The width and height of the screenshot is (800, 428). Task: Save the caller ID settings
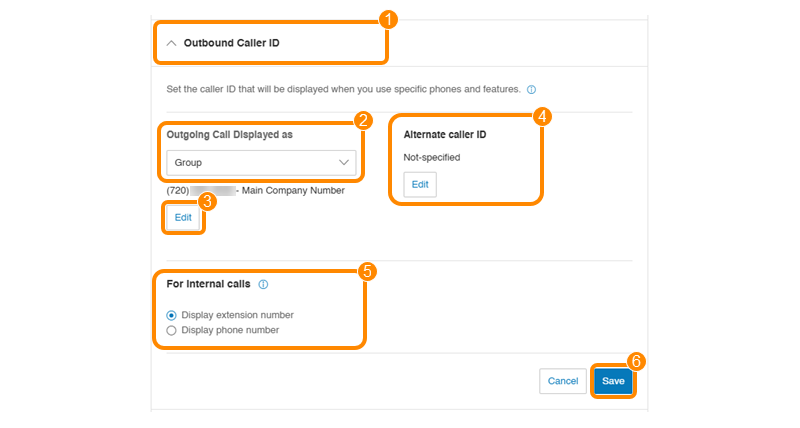[x=613, y=381]
